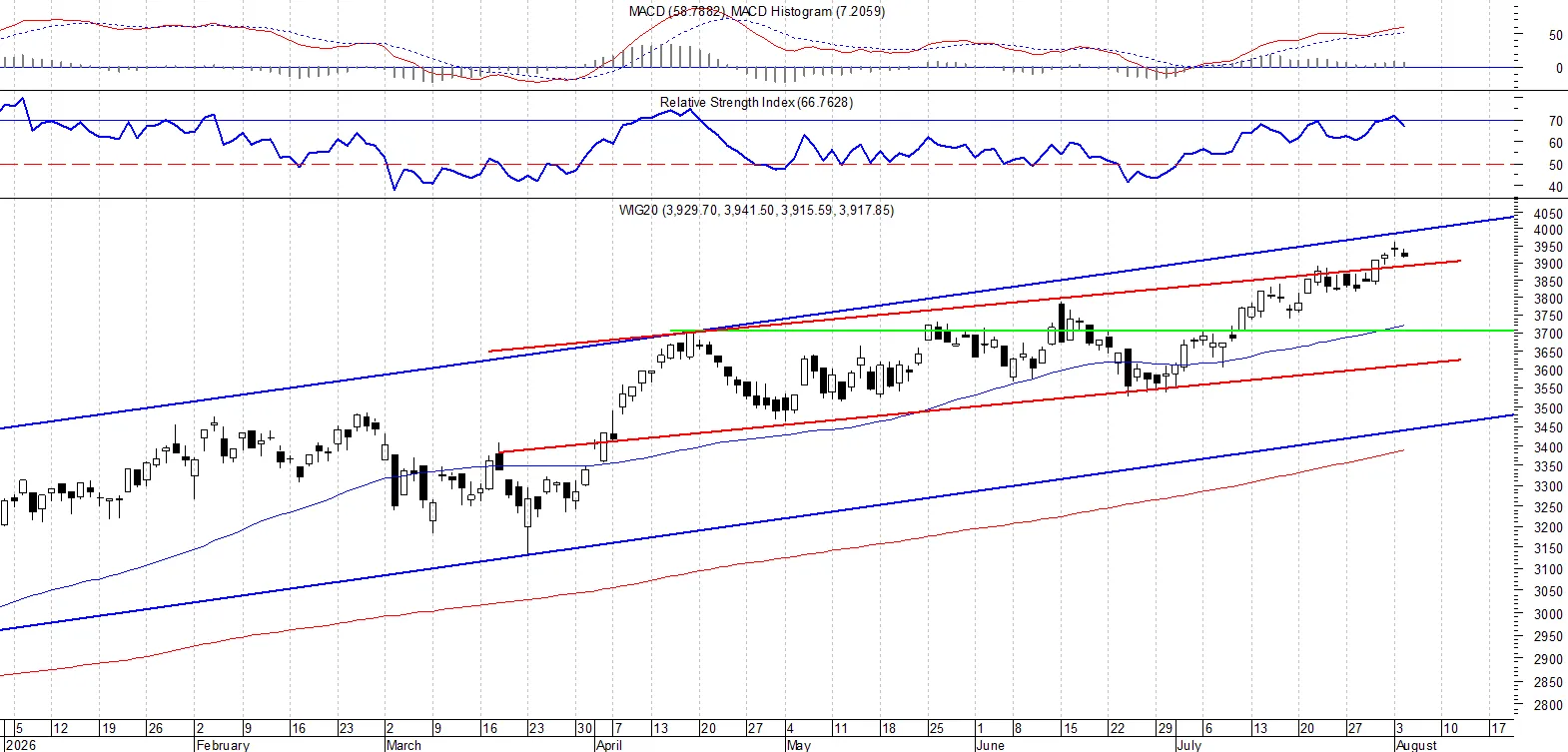Click the March month label
Screen dimensions: 1568x752
[403, 745]
